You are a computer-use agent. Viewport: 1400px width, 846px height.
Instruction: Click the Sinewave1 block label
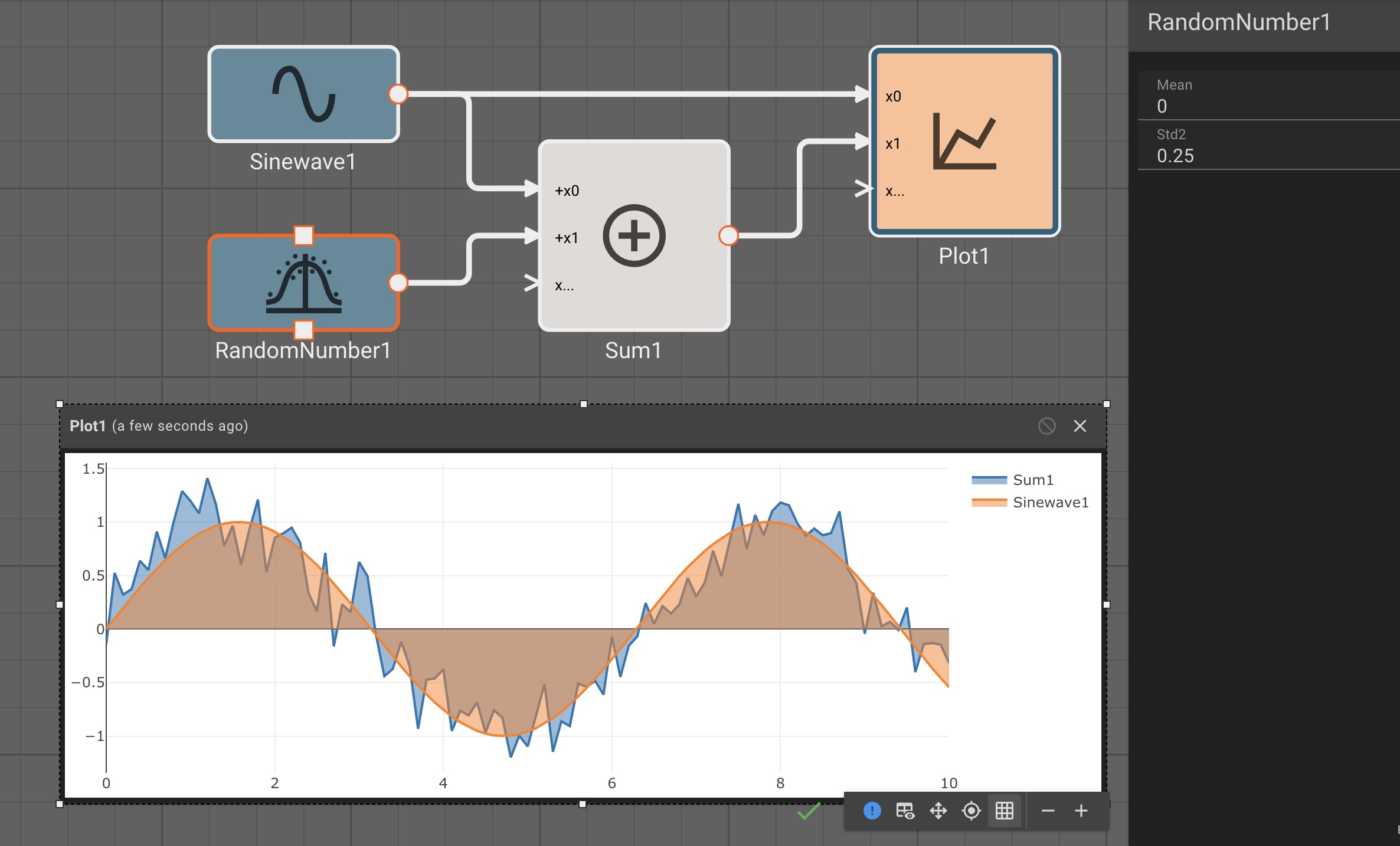tap(303, 161)
